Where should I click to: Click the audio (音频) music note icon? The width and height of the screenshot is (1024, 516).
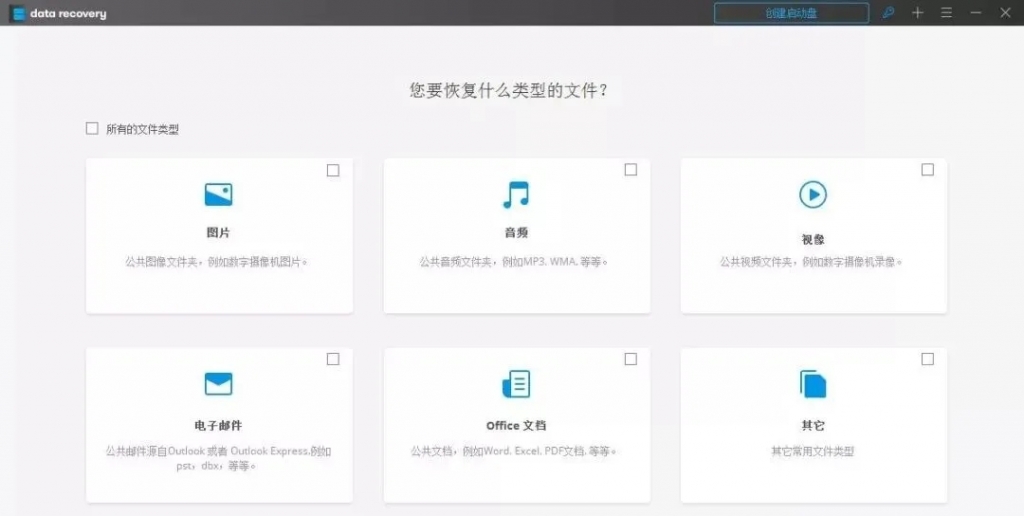(516, 194)
